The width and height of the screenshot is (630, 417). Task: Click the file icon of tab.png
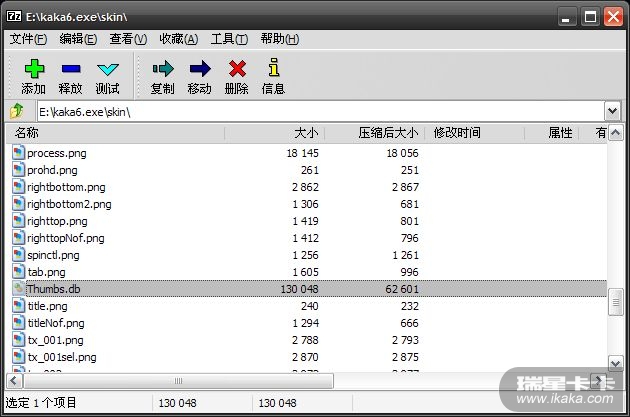click(x=18, y=272)
